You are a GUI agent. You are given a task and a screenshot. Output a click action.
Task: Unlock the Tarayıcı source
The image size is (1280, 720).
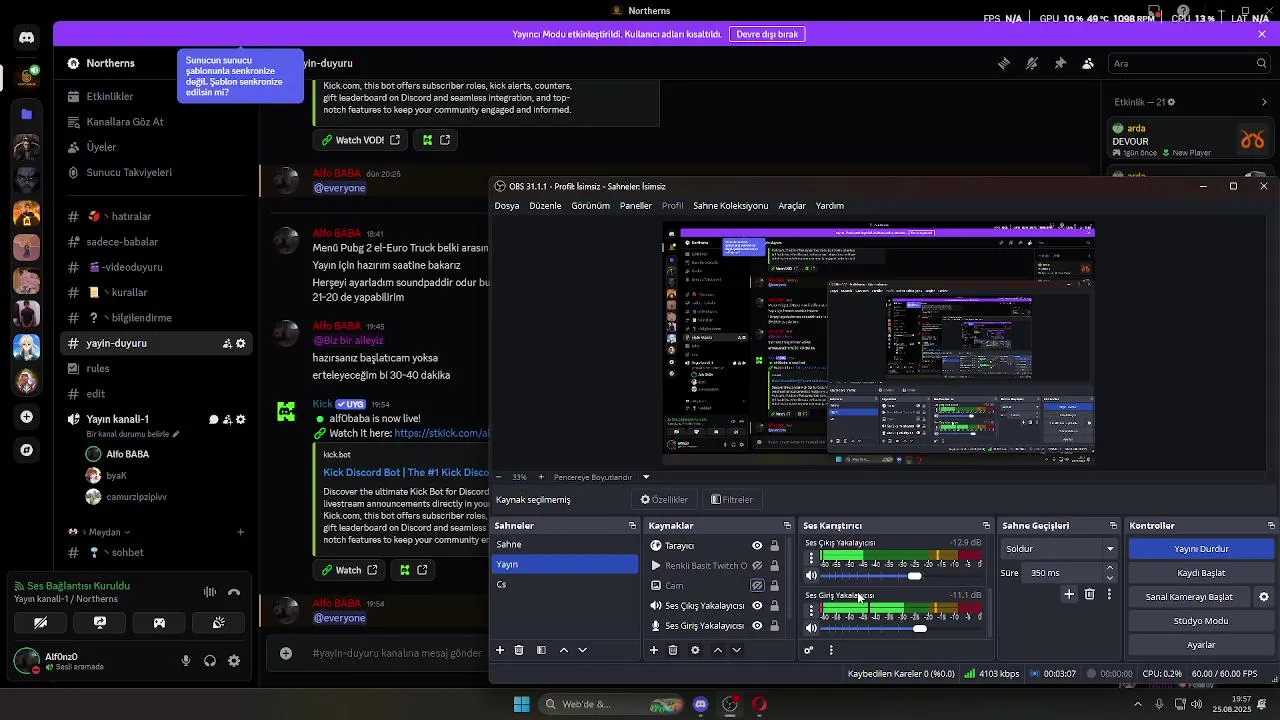pos(774,546)
